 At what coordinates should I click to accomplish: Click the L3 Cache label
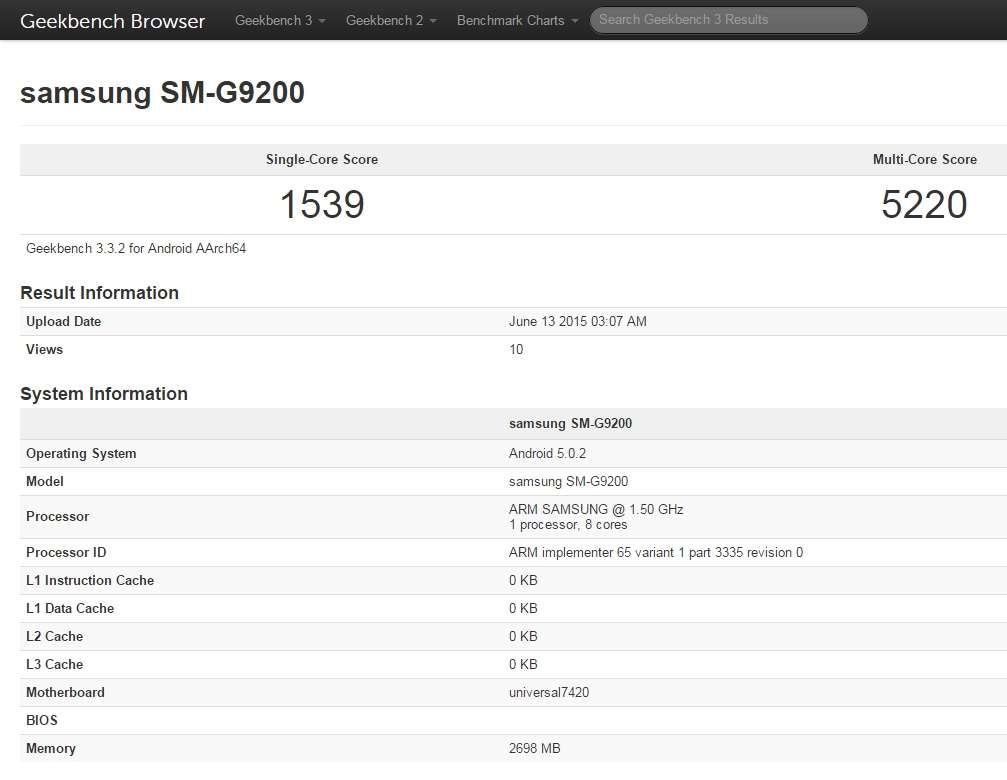55,664
